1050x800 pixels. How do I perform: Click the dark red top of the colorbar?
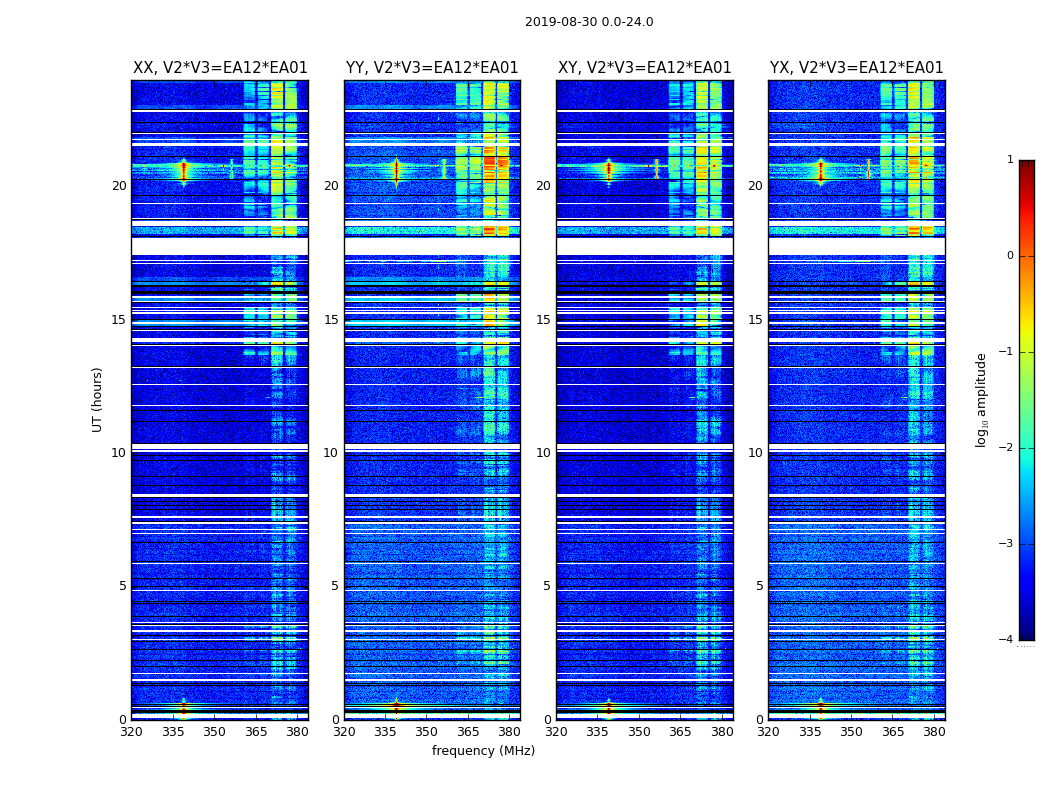pyautogui.click(x=1026, y=167)
